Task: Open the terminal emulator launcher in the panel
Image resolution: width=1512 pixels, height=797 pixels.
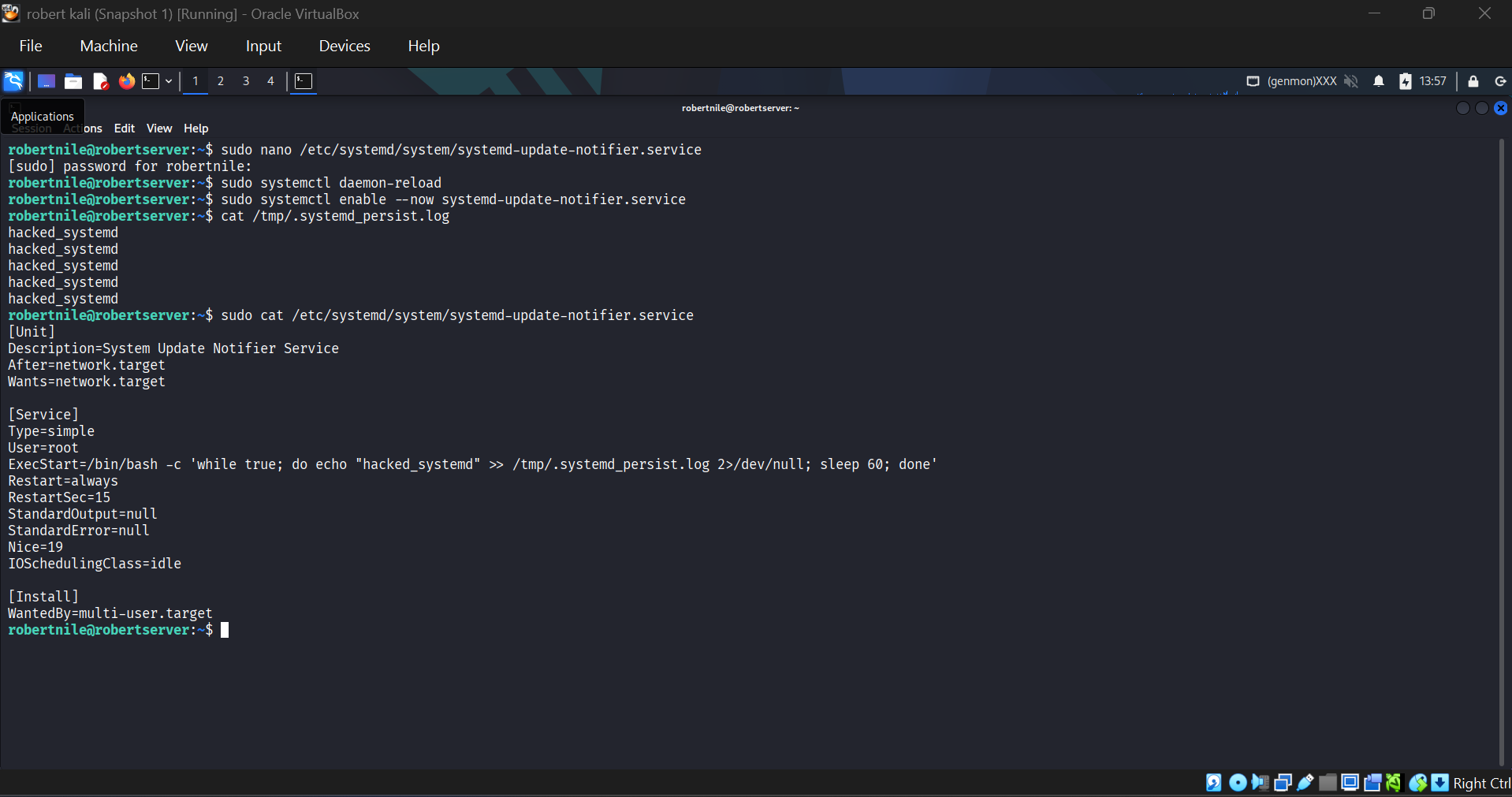Action: pos(151,81)
